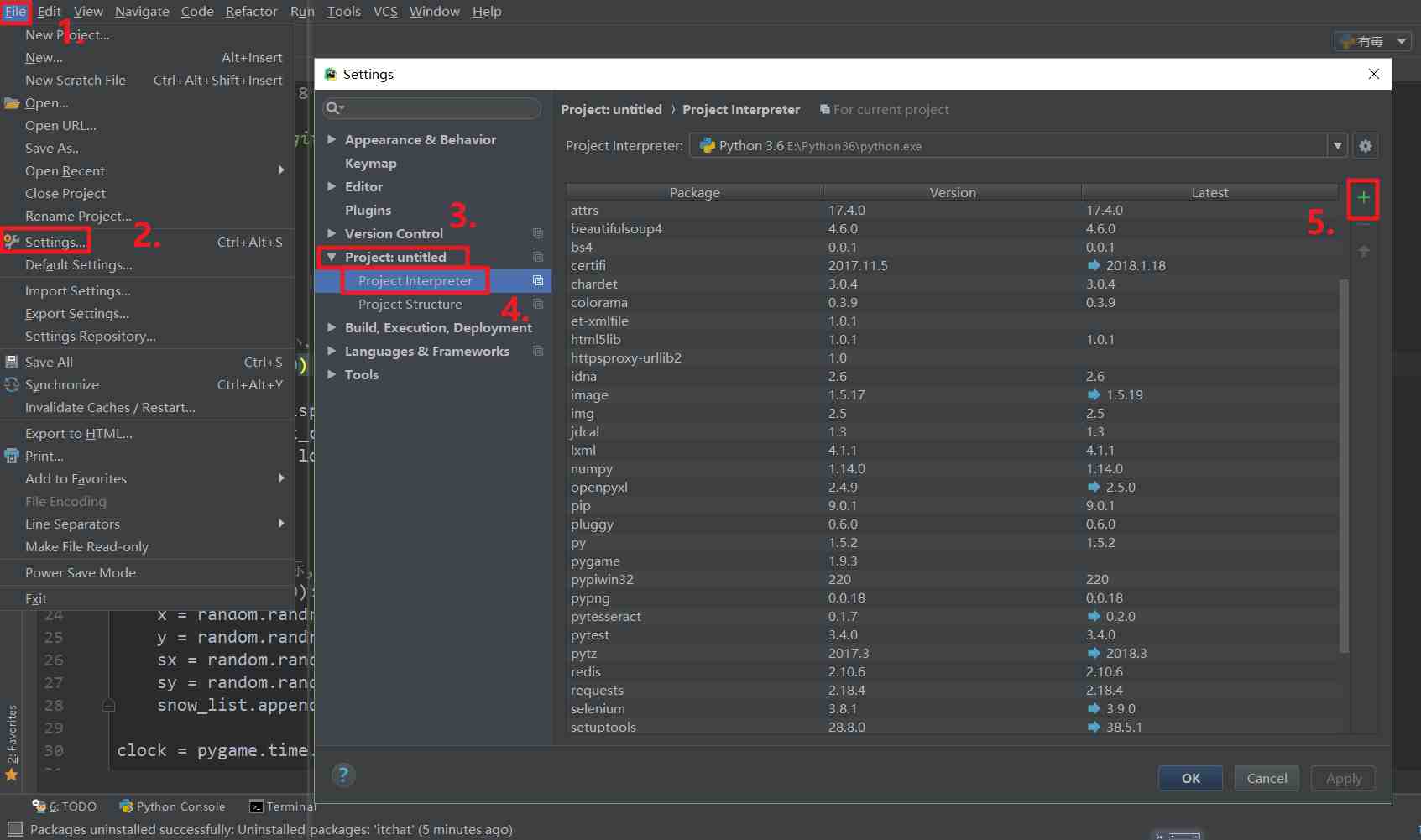This screenshot has height=840, width=1421.
Task: Click the settings search input field
Action: tap(432, 107)
